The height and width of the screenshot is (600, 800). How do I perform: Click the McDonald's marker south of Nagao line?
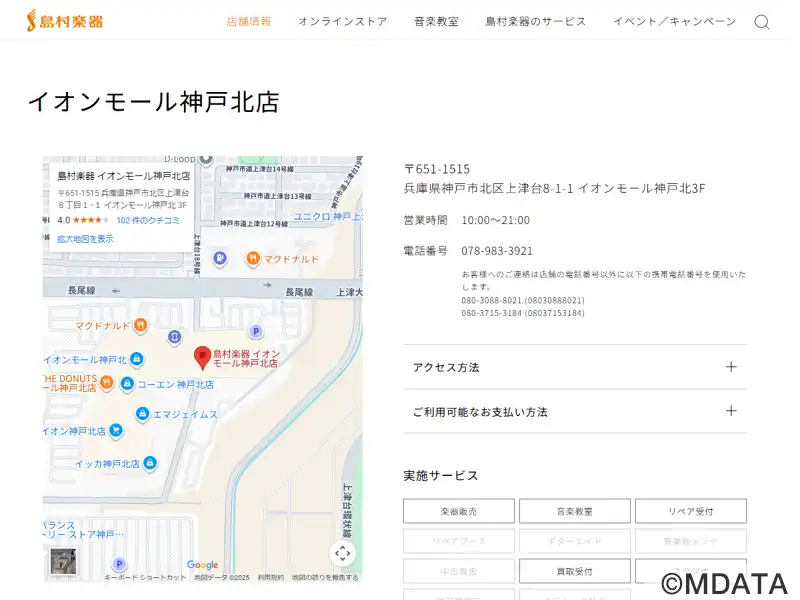141,325
